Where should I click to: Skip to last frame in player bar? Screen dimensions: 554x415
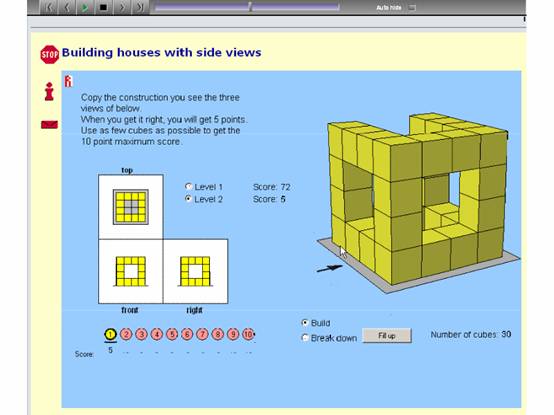pos(140,7)
